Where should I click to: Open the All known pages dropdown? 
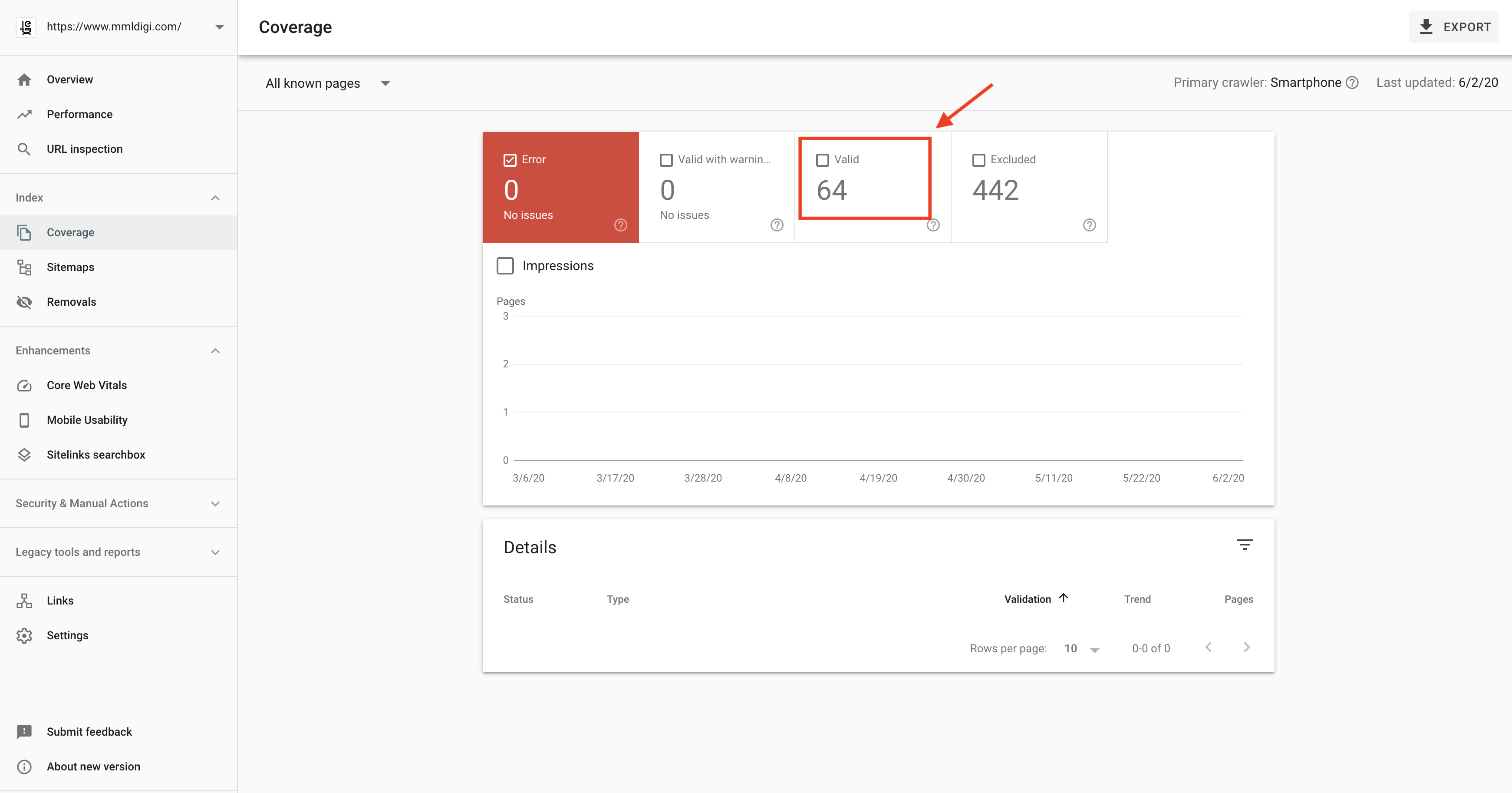click(x=328, y=83)
